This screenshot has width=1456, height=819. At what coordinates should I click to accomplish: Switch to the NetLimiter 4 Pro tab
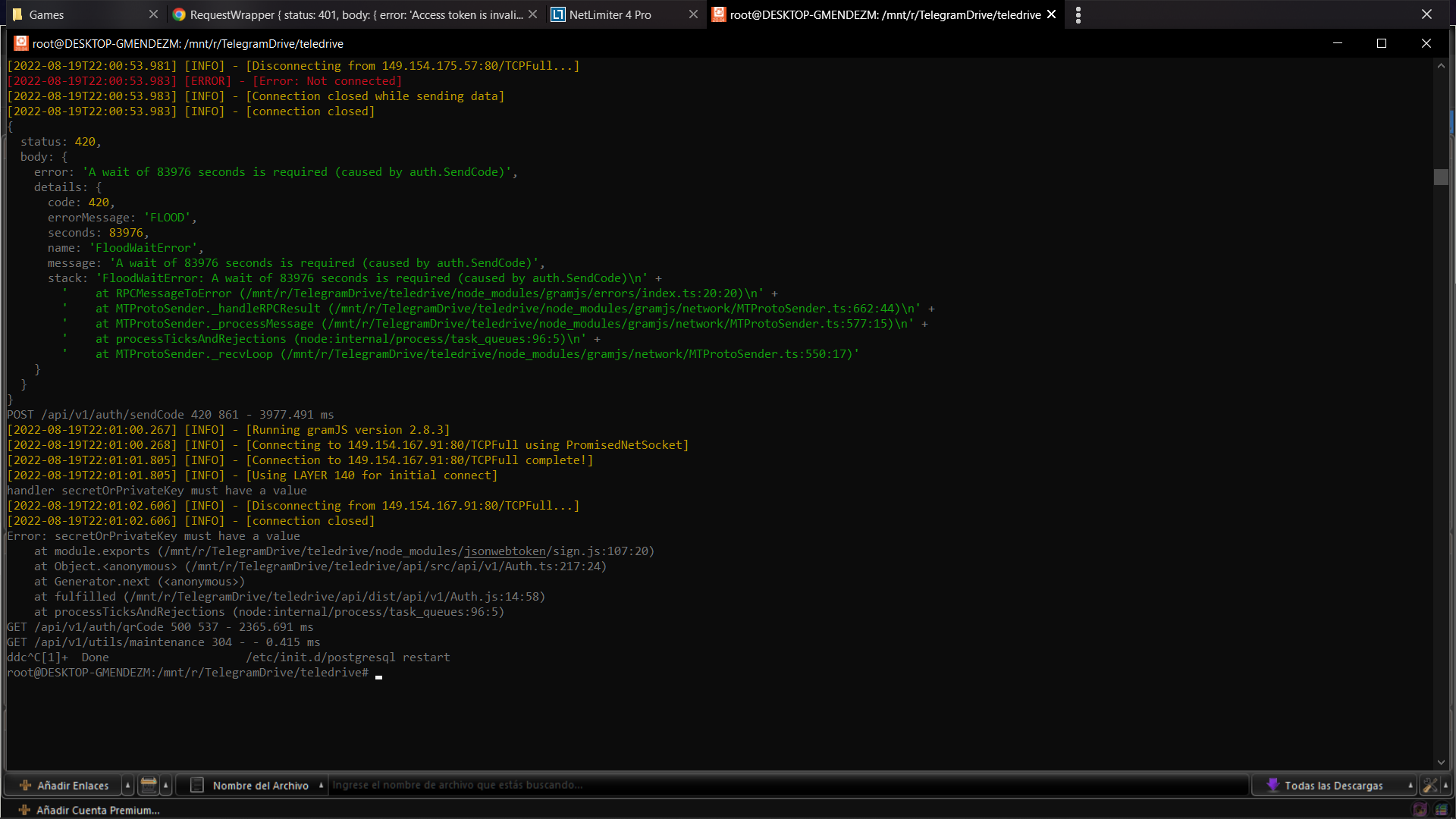(x=610, y=14)
